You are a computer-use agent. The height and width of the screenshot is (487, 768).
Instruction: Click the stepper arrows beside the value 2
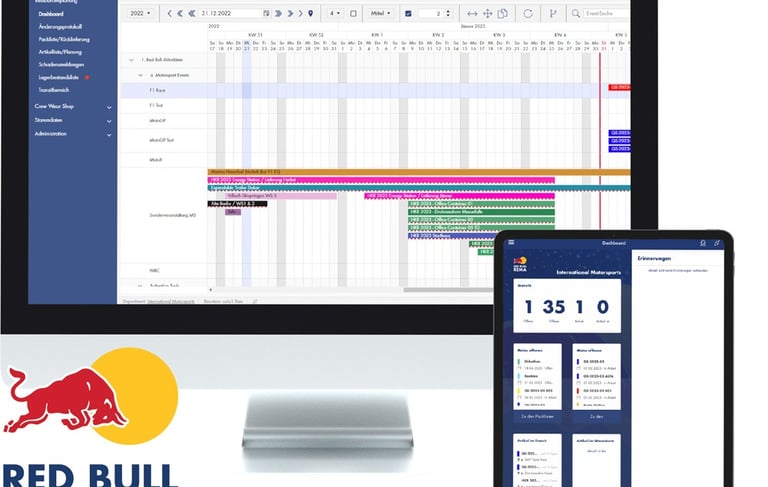point(448,14)
